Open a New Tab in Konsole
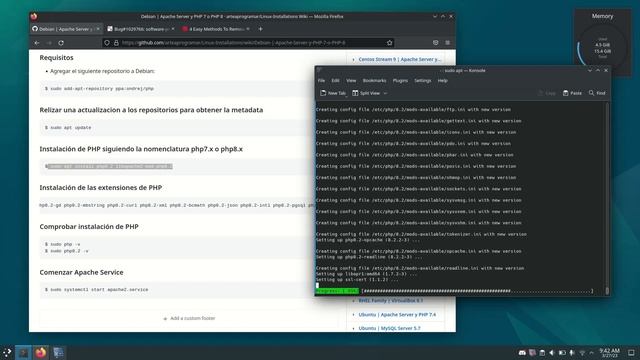Image resolution: width=640 pixels, height=360 pixels. point(333,93)
